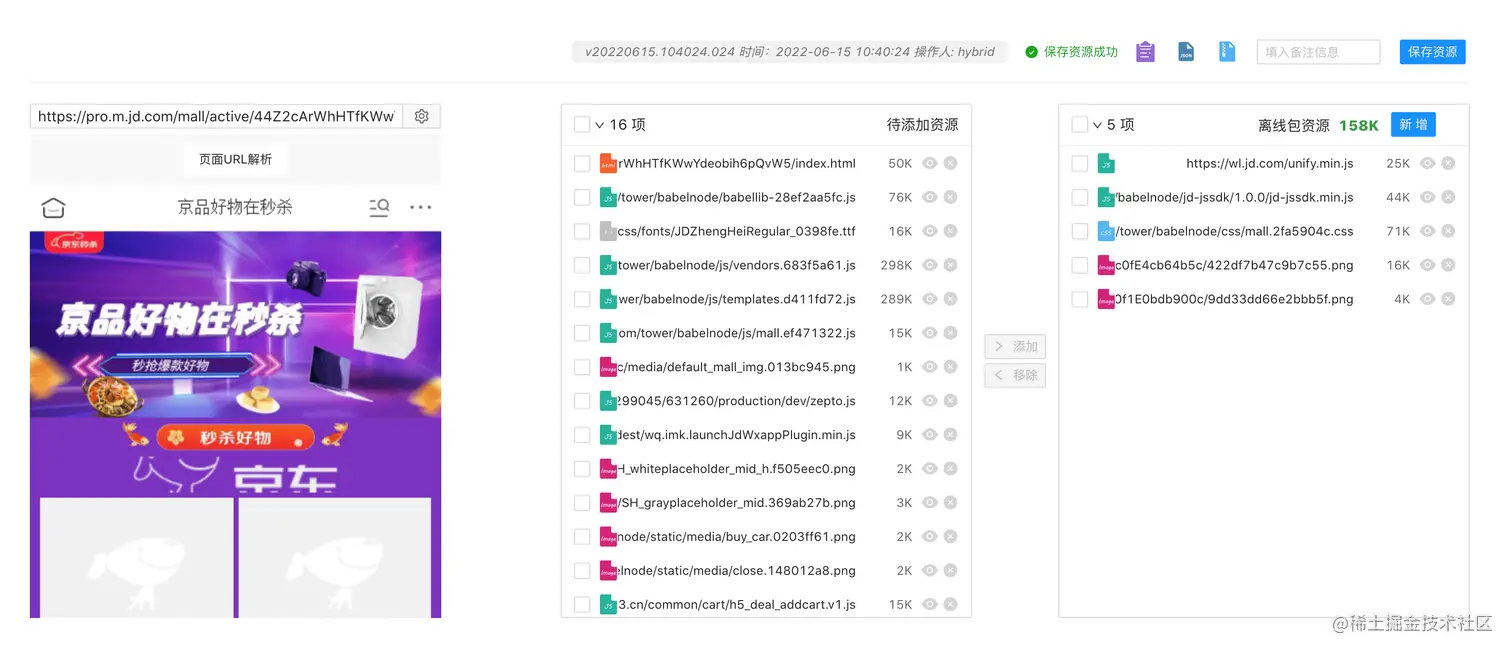Image resolution: width=1512 pixels, height=653 pixels.
Task: Check the templates.d411fd72.js checkbox
Action: click(582, 299)
